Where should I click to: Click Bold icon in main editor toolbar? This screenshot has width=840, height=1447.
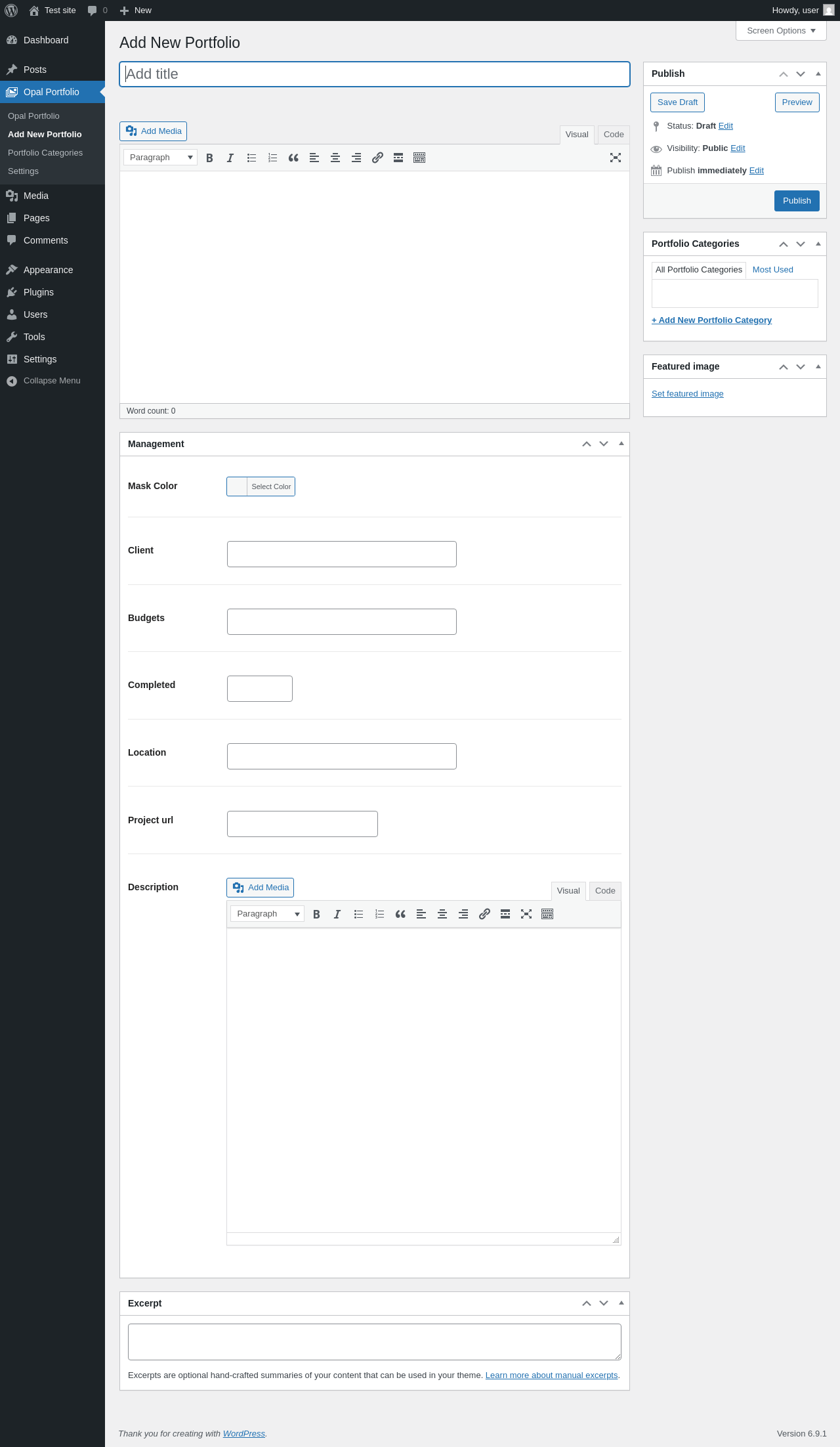209,158
